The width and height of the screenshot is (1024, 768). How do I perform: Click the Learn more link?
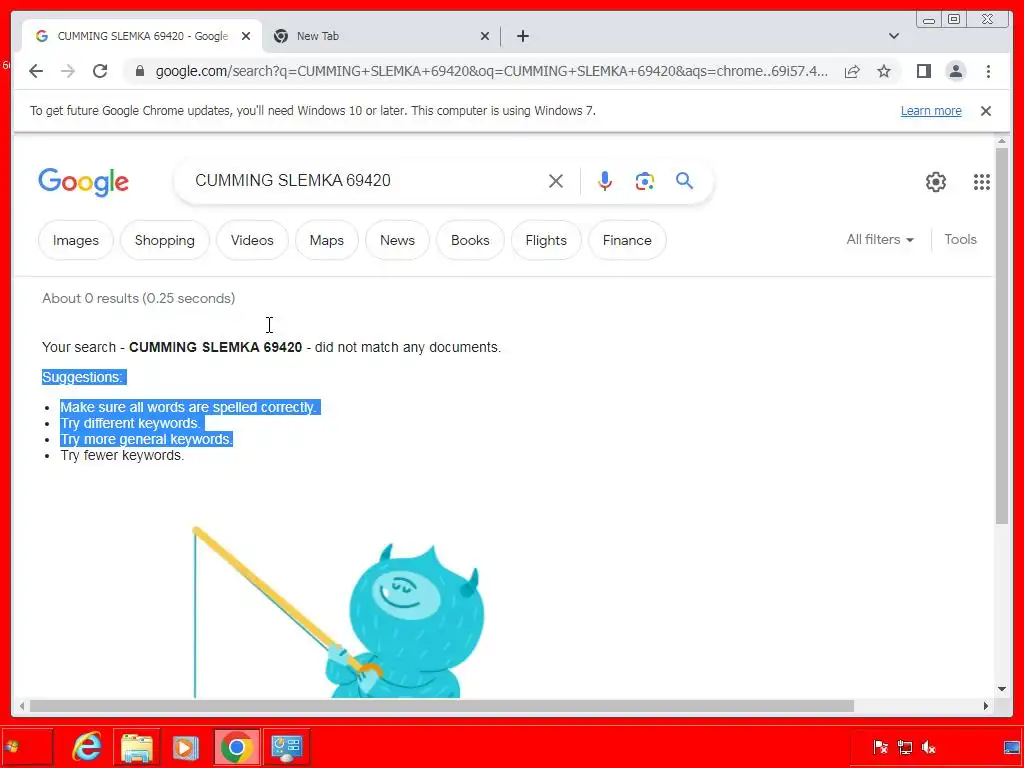click(x=931, y=111)
